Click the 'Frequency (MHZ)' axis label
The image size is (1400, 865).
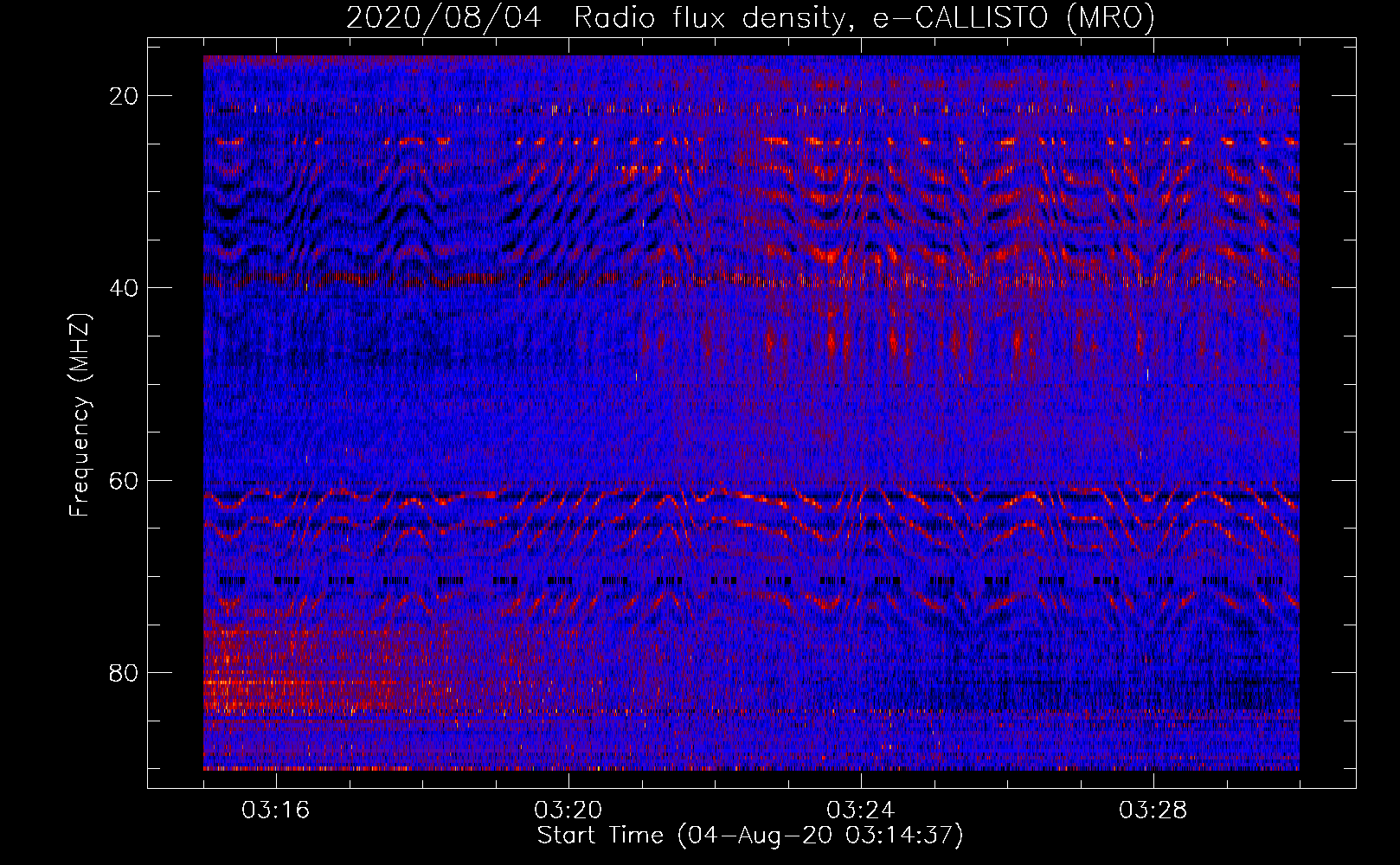(80, 415)
